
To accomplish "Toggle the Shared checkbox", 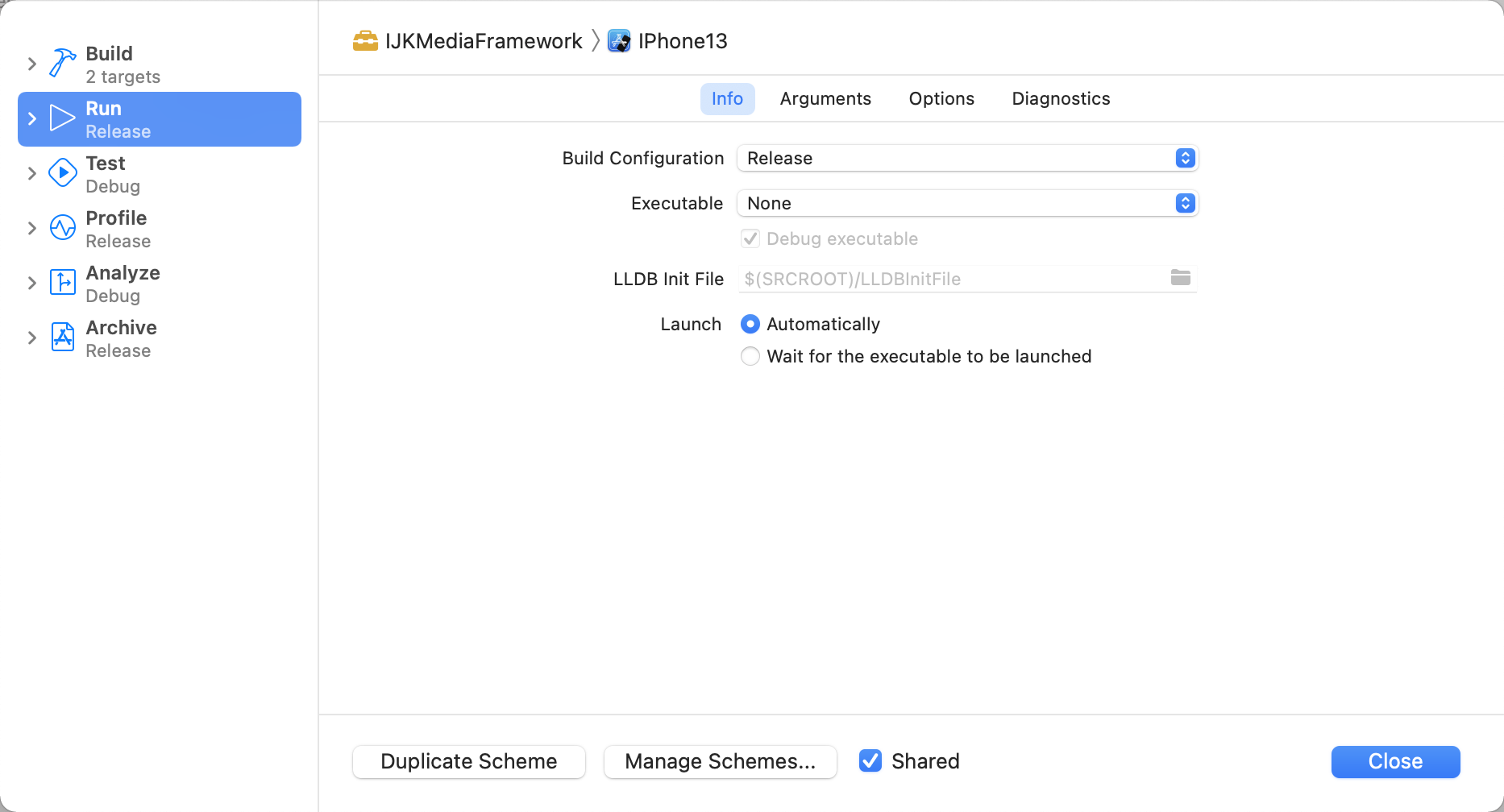I will 870,760.
